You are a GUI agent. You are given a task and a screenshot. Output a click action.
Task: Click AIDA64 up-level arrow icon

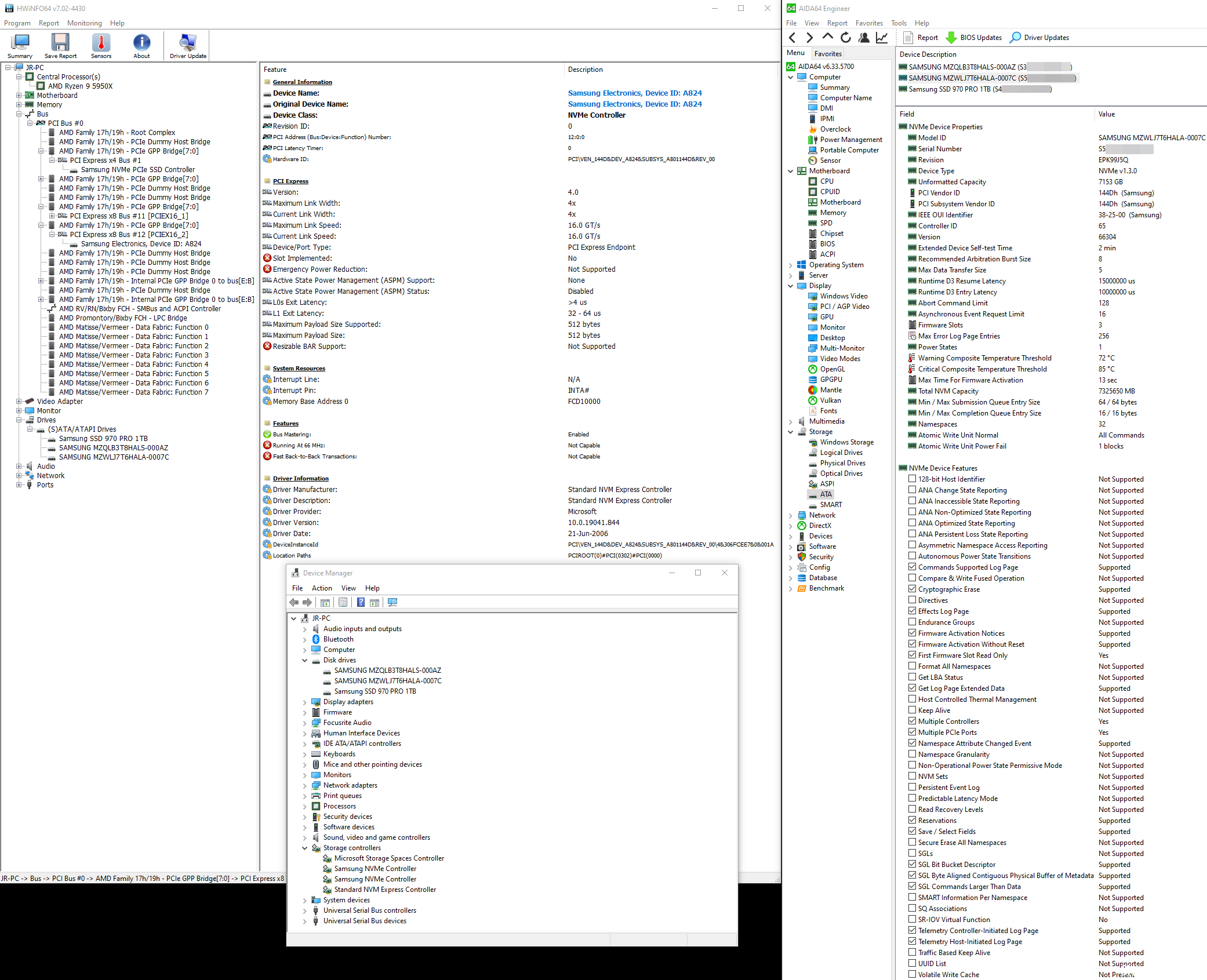pyautogui.click(x=827, y=38)
